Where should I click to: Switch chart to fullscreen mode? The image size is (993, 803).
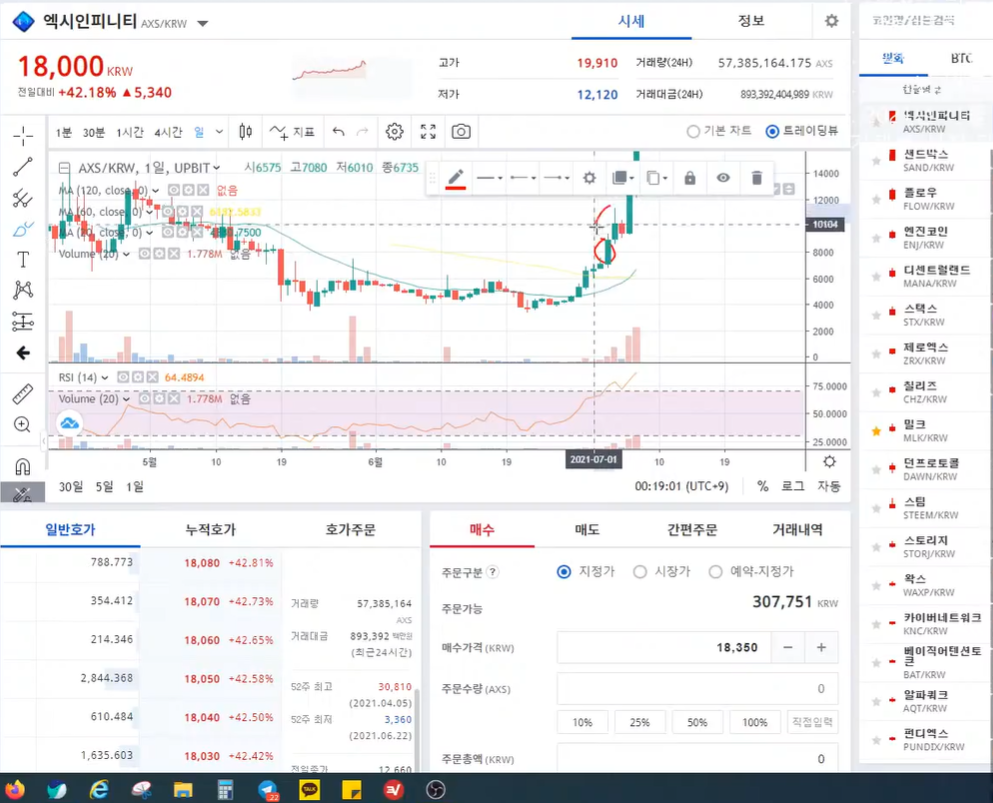click(428, 132)
